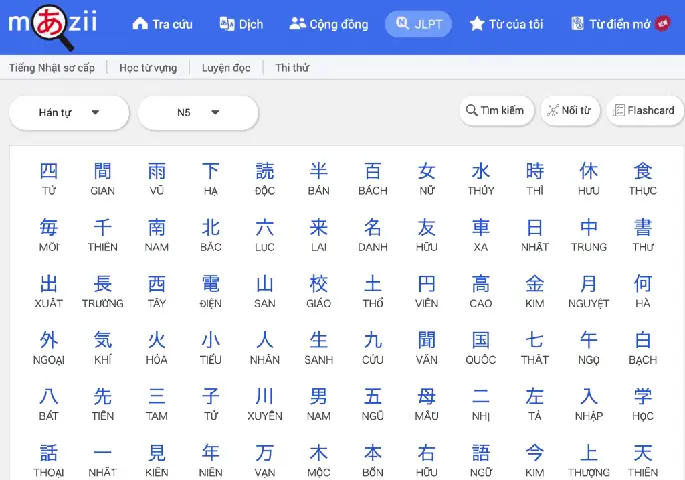Select the JLPT tab
685x480 pixels.
pyautogui.click(x=419, y=24)
